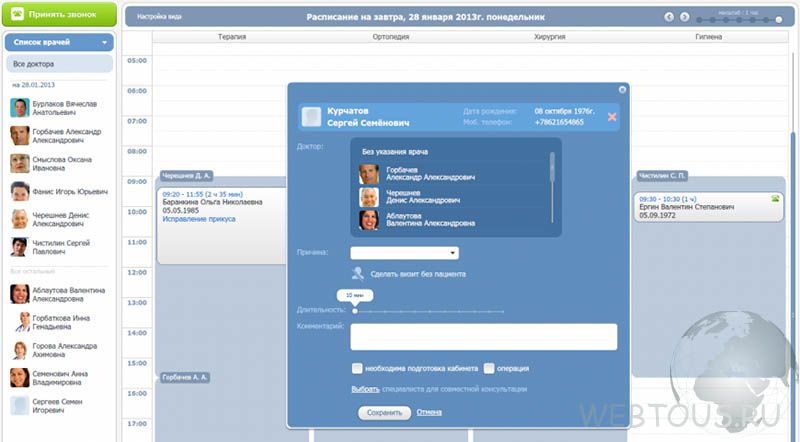Select doctor Сергеев Семен Игоревич
This screenshot has height=442, width=800.
click(57, 406)
